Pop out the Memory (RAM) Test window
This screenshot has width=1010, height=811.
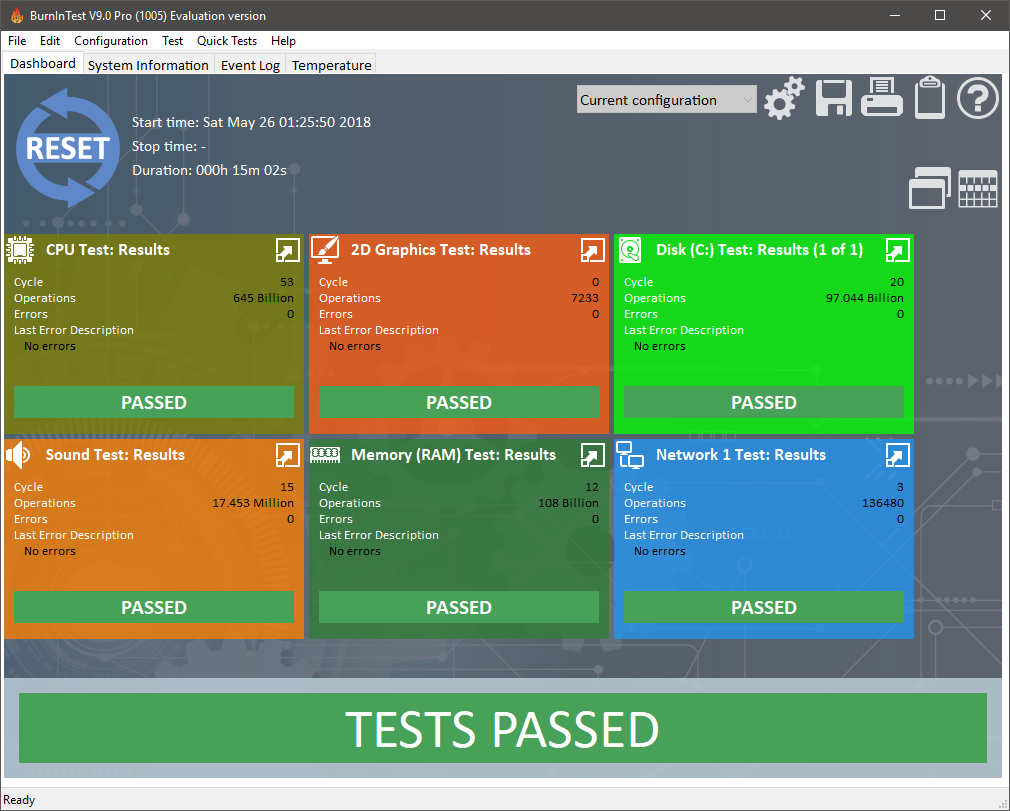pyautogui.click(x=592, y=455)
